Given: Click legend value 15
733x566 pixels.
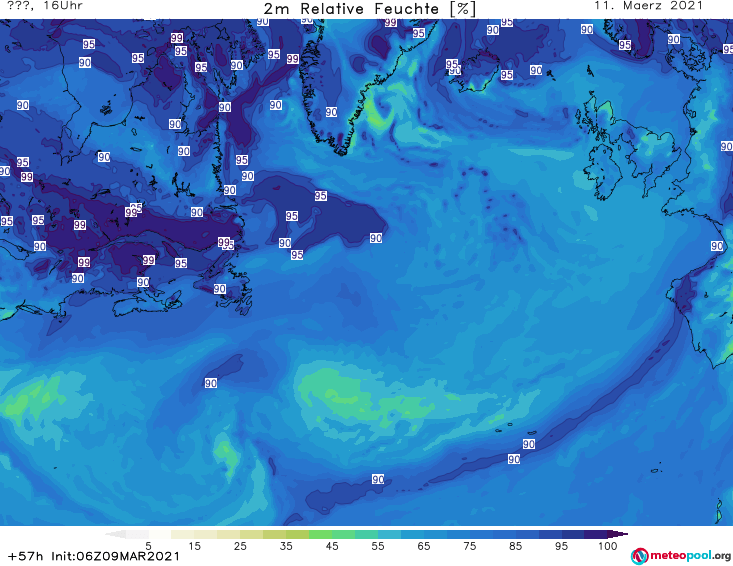Looking at the screenshot, I should tap(194, 546).
